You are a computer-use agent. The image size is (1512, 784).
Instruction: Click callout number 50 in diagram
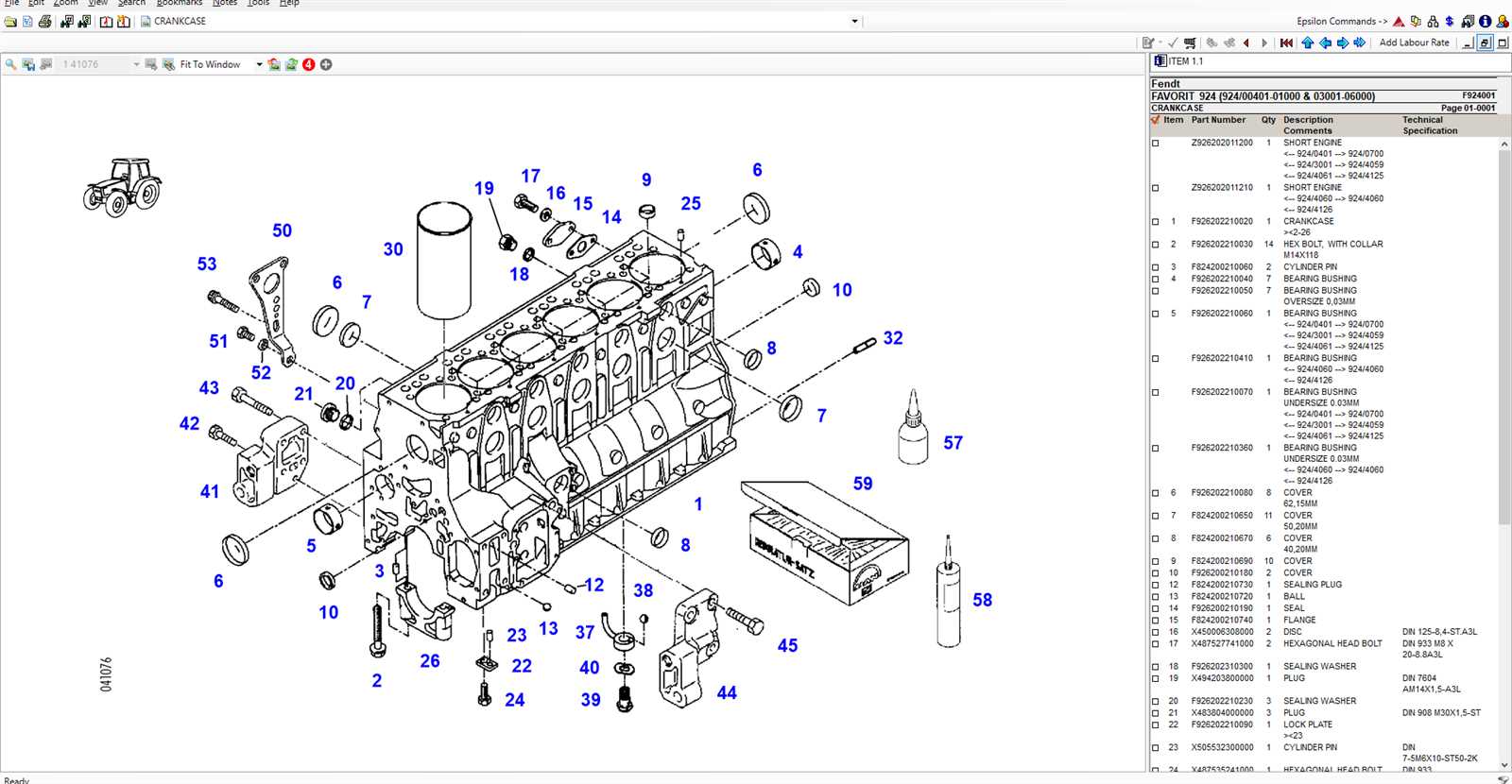[282, 230]
